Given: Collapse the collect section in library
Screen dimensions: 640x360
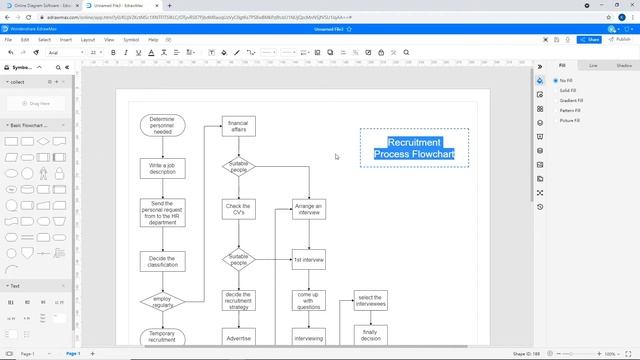Looking at the screenshot, I should pyautogui.click(x=7, y=82).
